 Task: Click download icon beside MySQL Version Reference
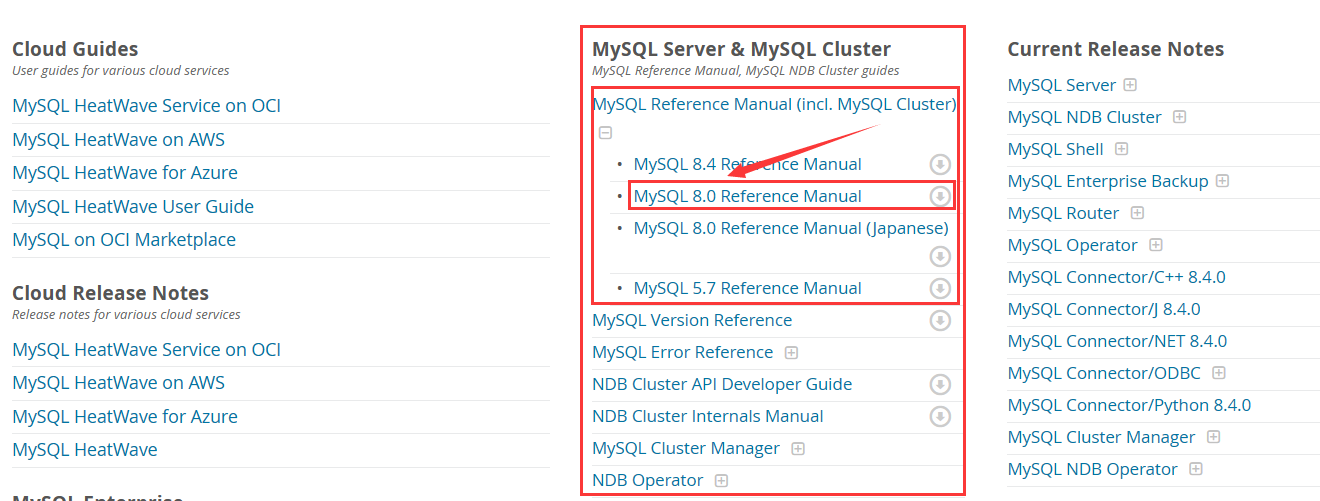pos(940,320)
